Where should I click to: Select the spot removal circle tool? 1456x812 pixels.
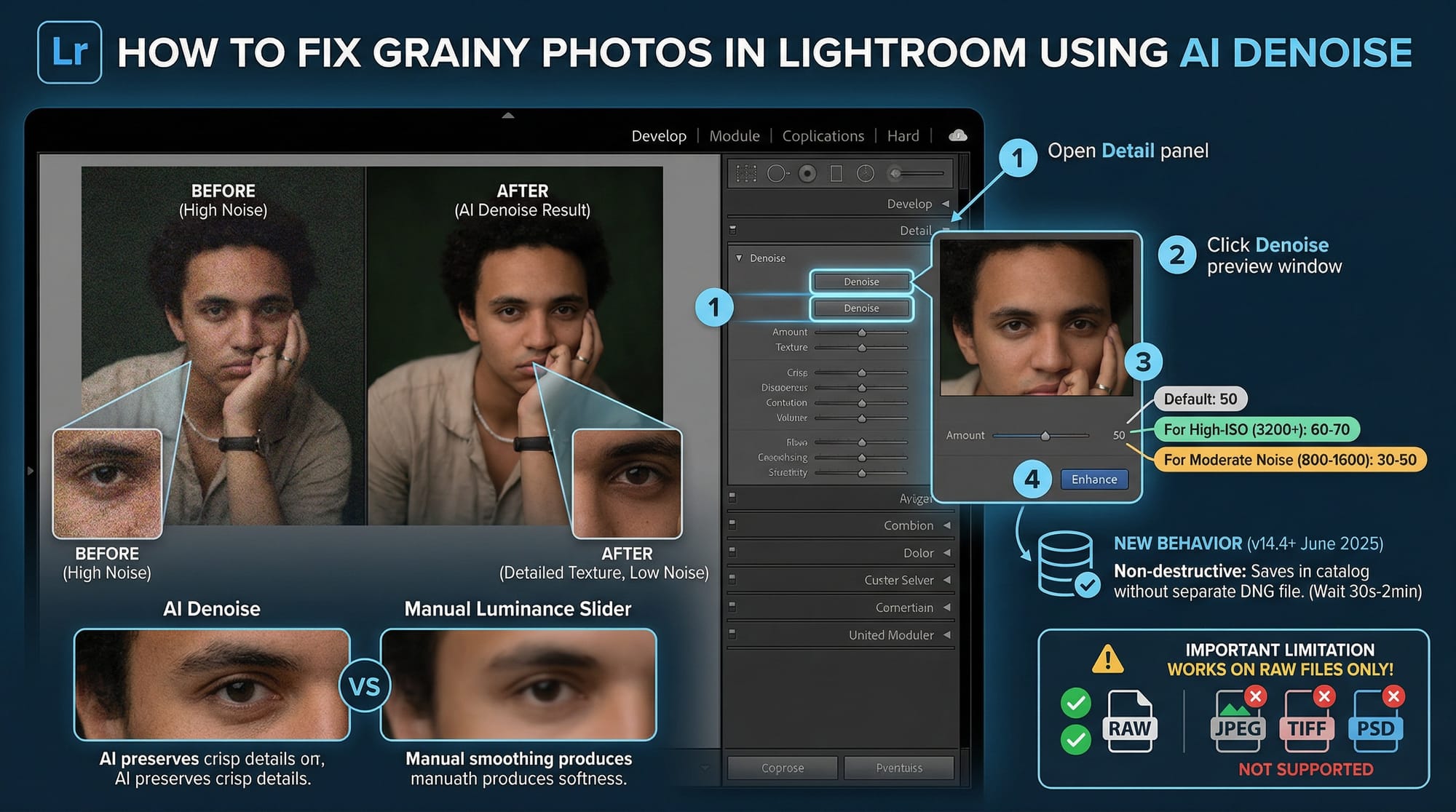(x=777, y=173)
